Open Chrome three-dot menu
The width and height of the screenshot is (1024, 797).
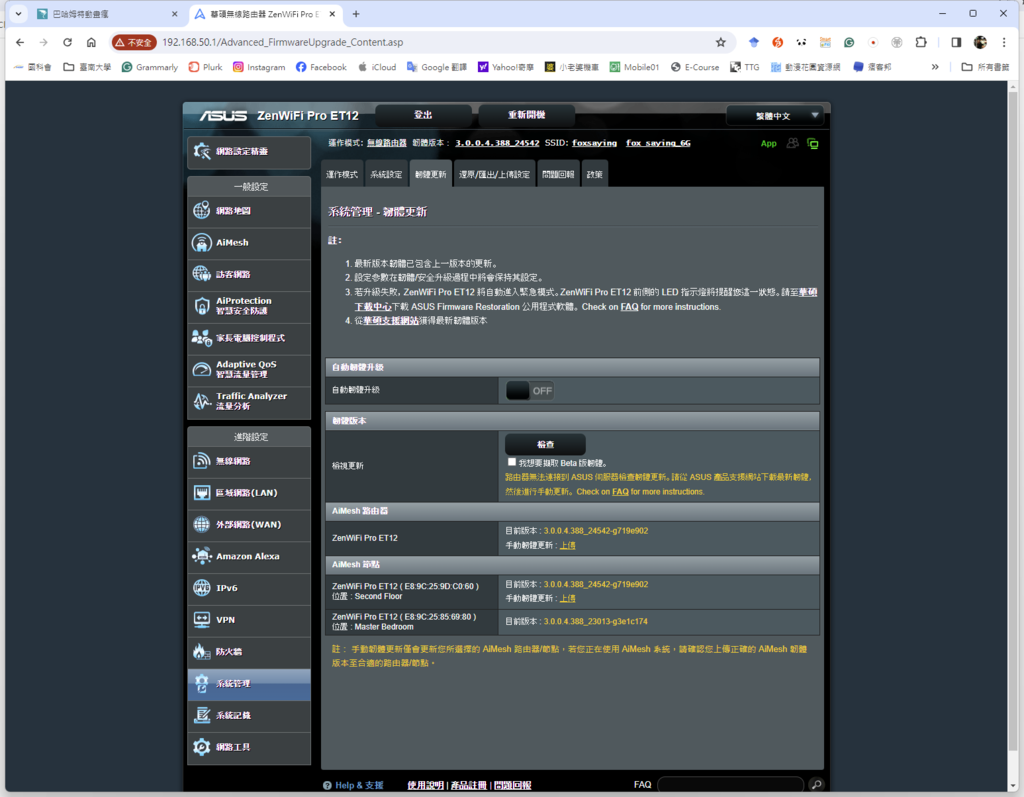1004,42
